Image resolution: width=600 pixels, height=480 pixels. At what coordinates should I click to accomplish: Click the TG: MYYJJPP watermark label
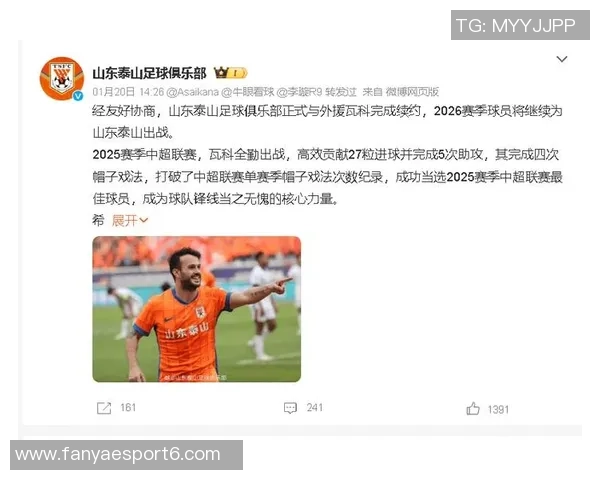click(520, 25)
